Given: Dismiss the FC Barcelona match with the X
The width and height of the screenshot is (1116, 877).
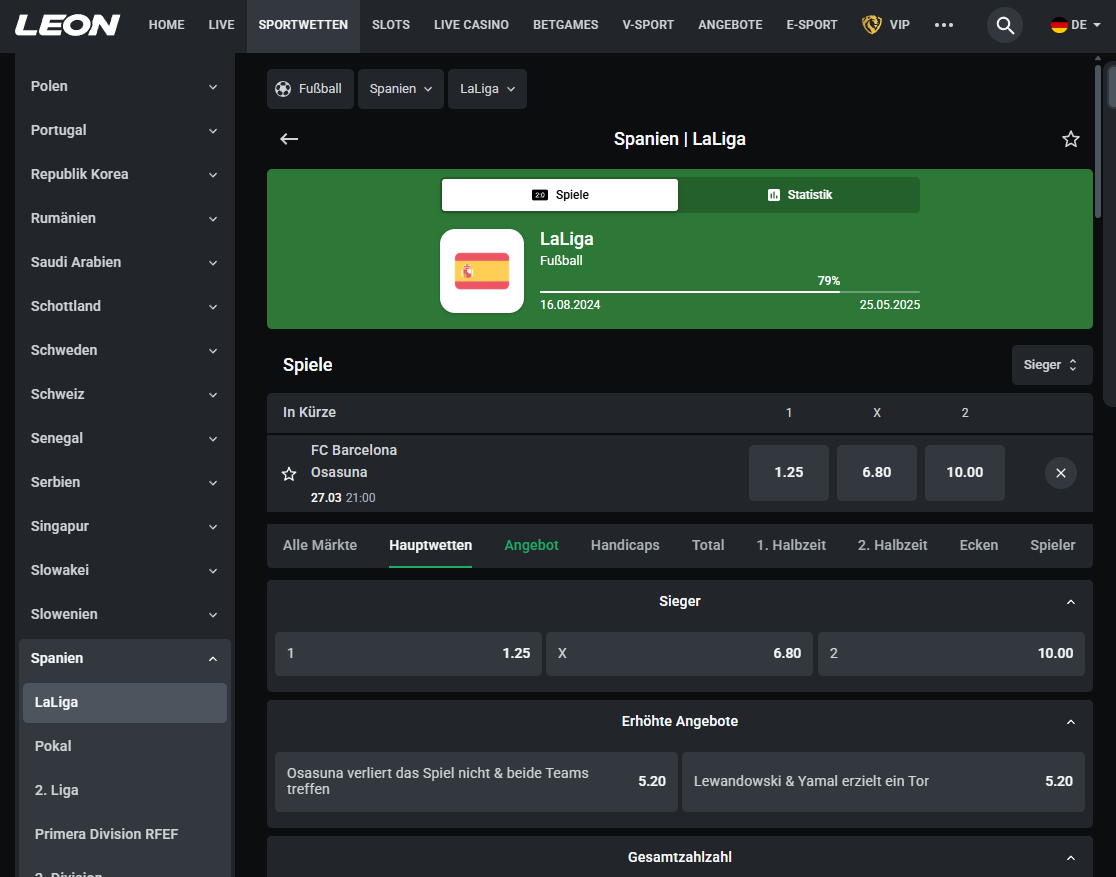Looking at the screenshot, I should tap(1060, 473).
